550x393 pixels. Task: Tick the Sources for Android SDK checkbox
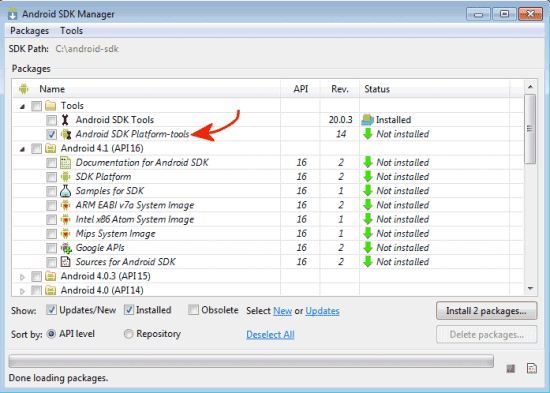click(x=51, y=262)
